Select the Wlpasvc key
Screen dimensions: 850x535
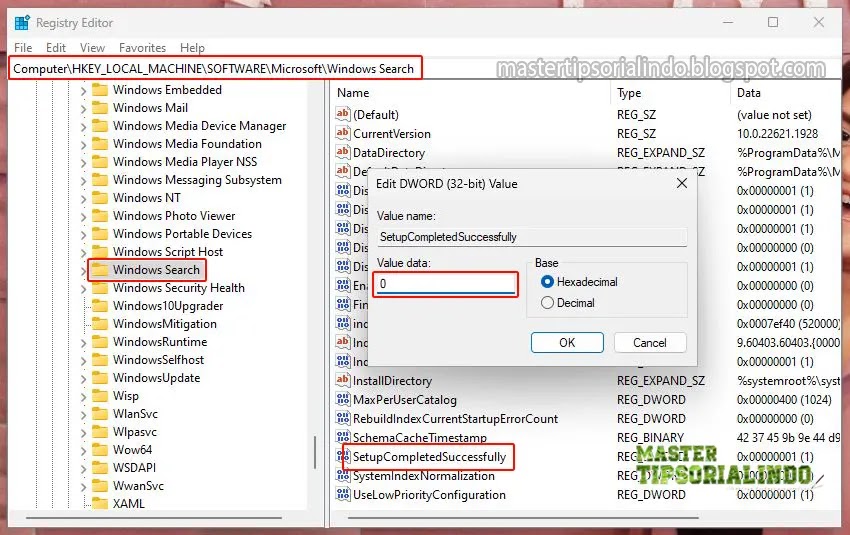pos(135,431)
